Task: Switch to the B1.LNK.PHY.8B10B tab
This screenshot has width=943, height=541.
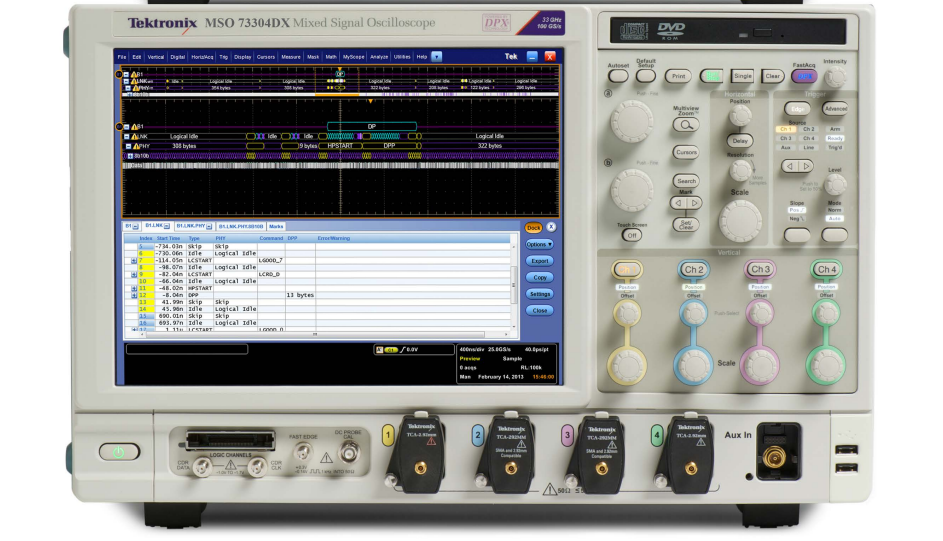Action: tap(241, 227)
